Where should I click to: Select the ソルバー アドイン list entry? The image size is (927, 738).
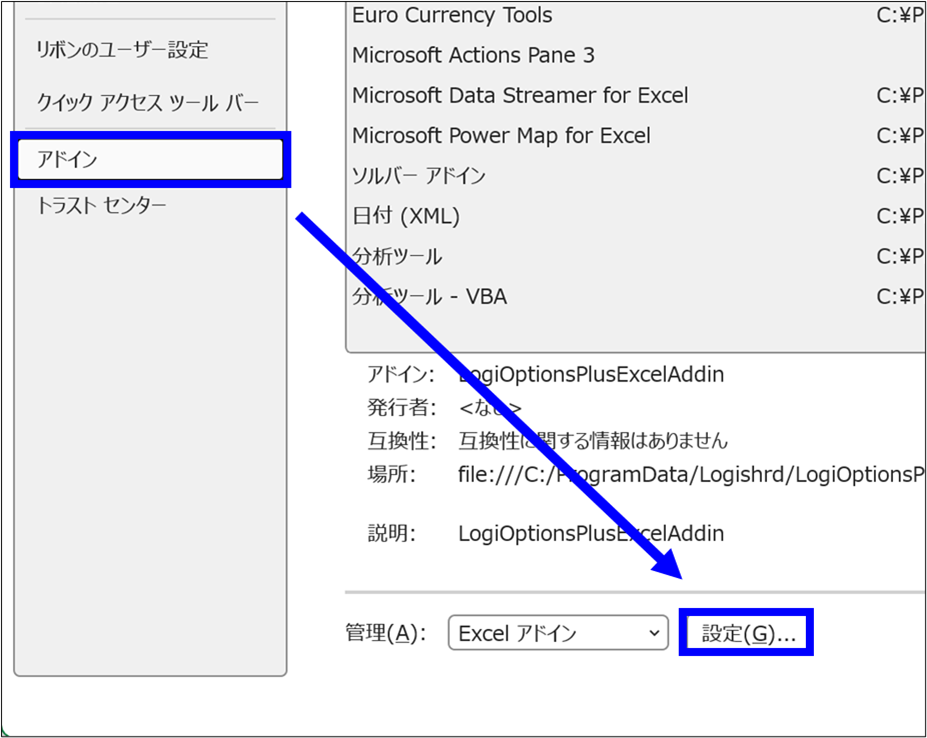[419, 176]
